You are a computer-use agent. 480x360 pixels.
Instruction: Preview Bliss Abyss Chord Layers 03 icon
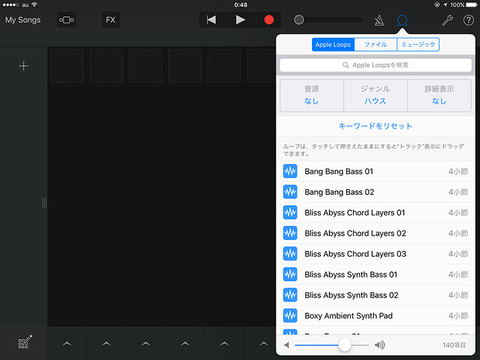pyautogui.click(x=290, y=254)
